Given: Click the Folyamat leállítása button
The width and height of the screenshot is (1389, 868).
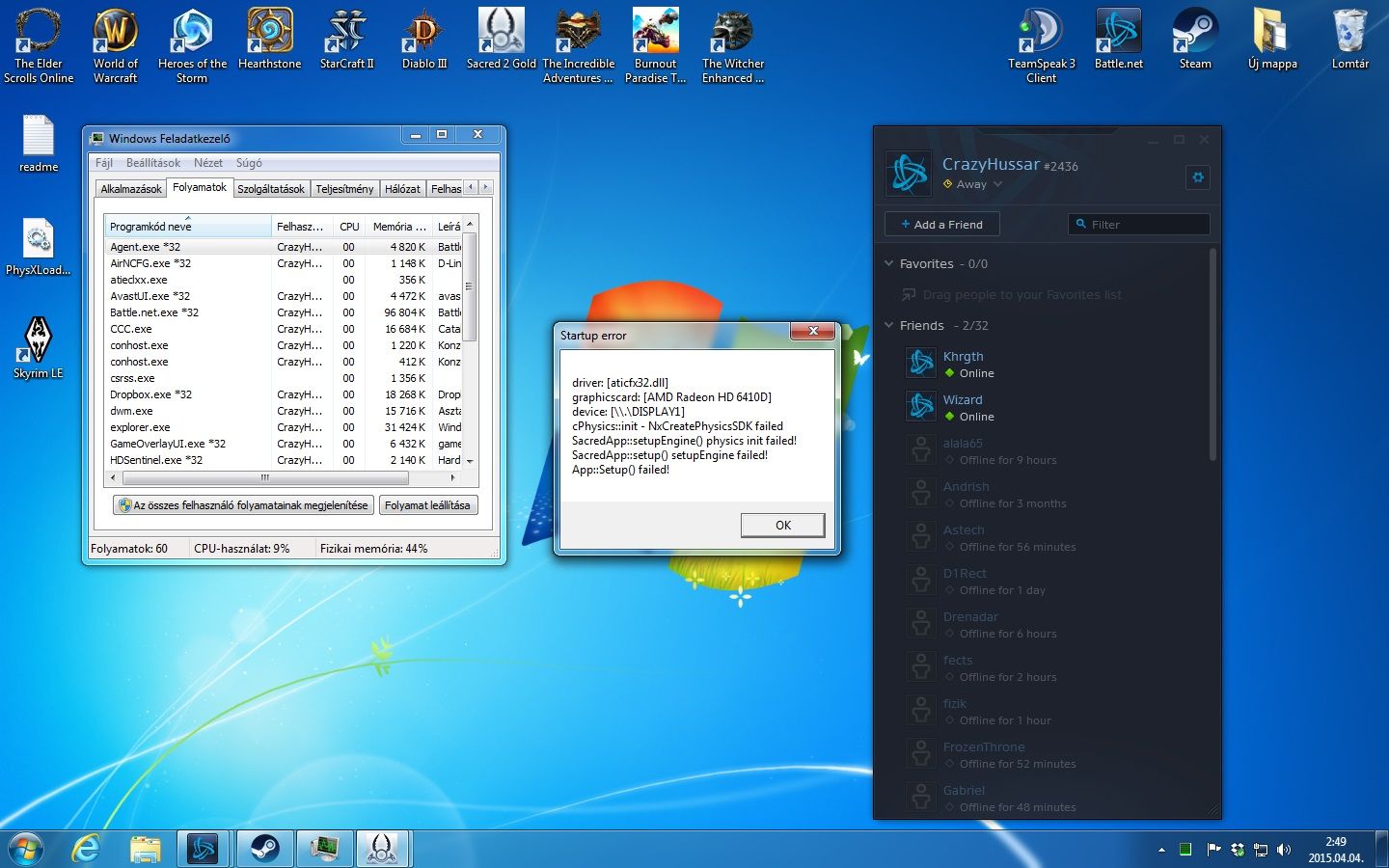Looking at the screenshot, I should pyautogui.click(x=427, y=505).
